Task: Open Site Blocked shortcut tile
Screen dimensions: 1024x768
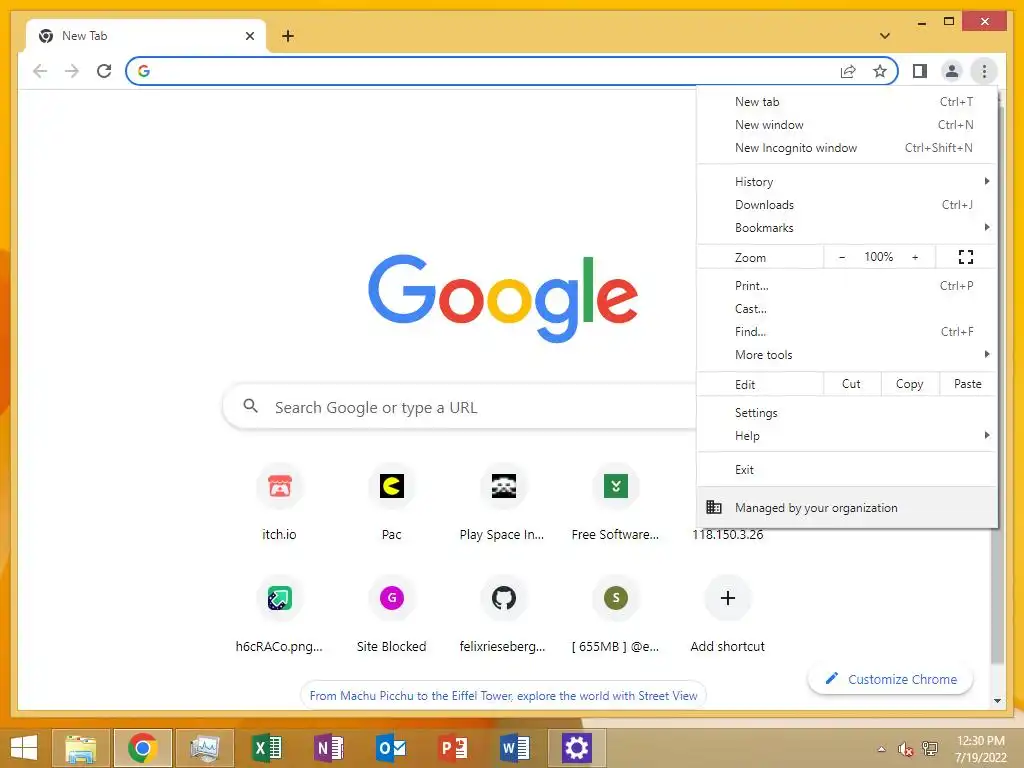Action: click(x=392, y=614)
